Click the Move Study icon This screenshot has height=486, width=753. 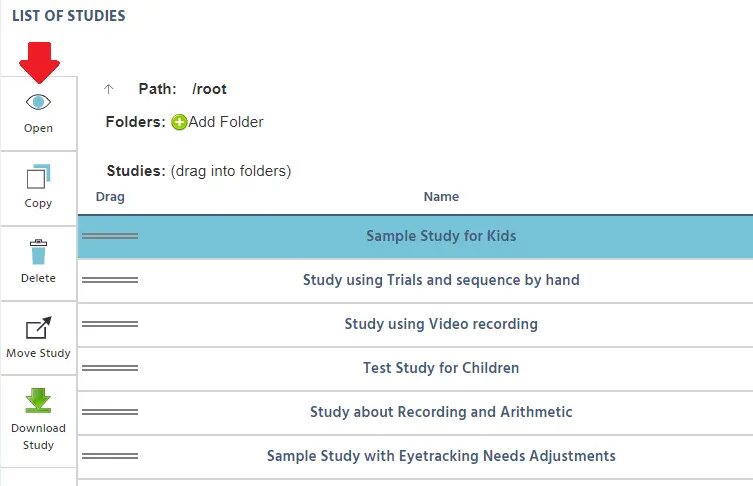(x=38, y=328)
